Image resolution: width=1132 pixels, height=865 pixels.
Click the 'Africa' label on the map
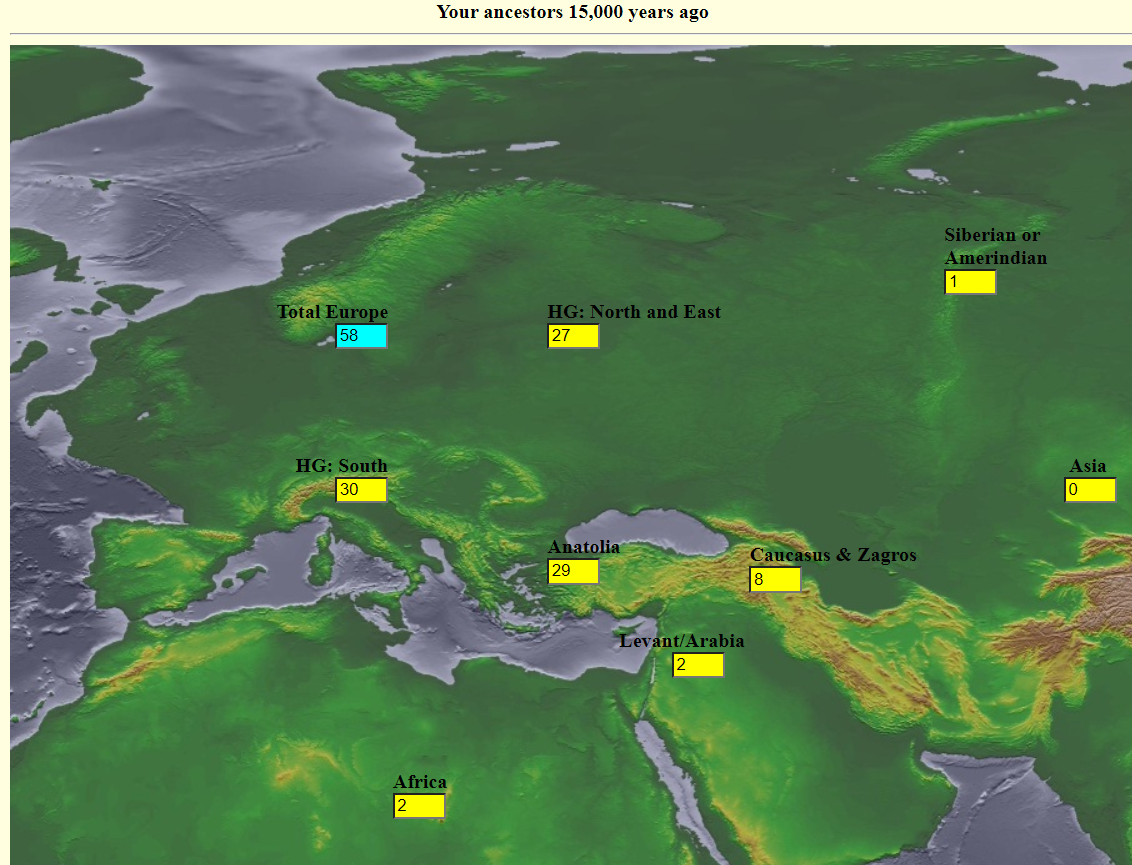(420, 782)
